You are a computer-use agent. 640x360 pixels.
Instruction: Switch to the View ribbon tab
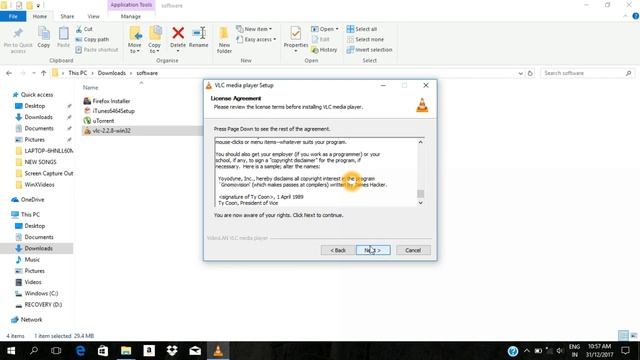(93, 16)
